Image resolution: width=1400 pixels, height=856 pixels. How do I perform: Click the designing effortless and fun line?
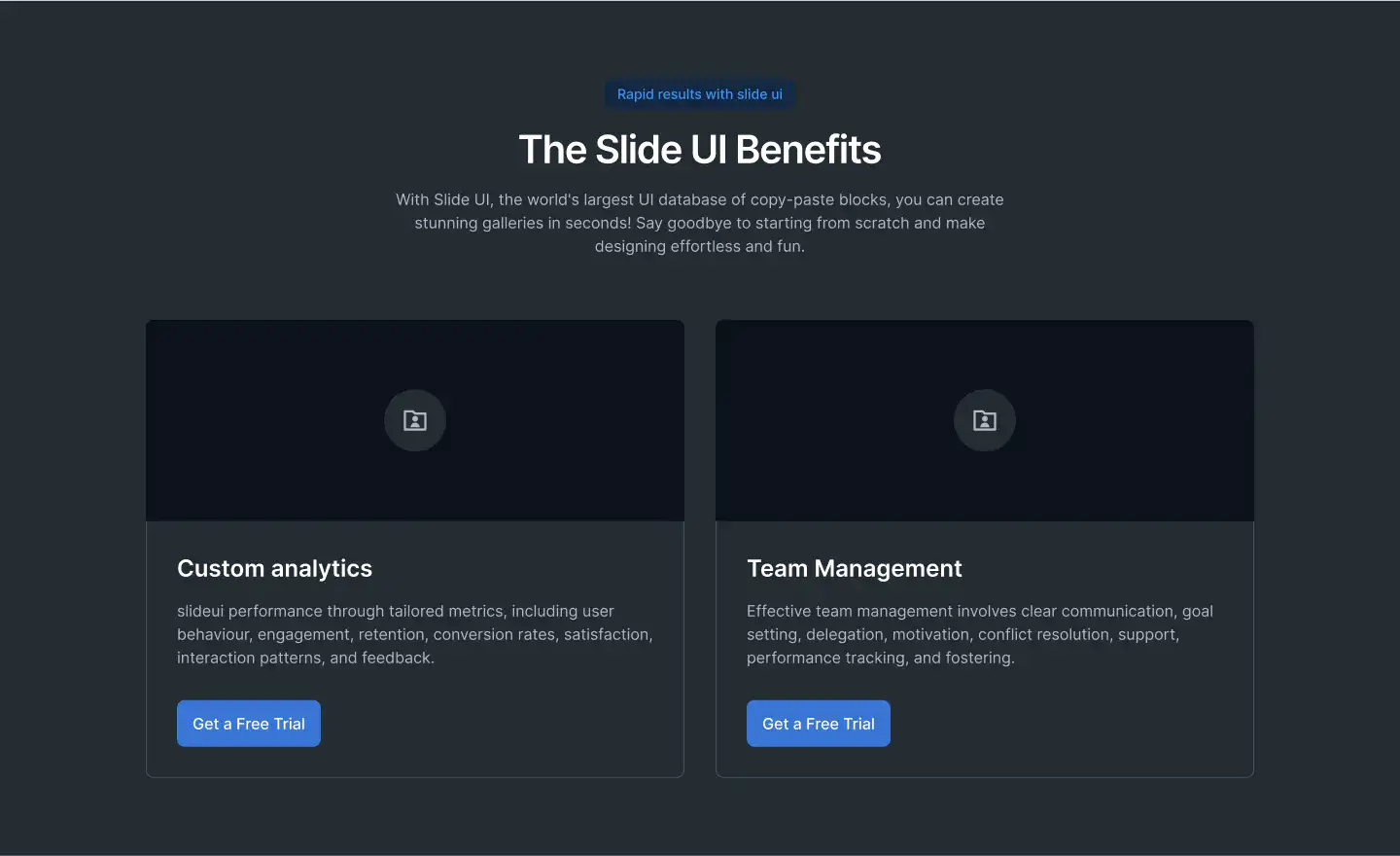(700, 246)
